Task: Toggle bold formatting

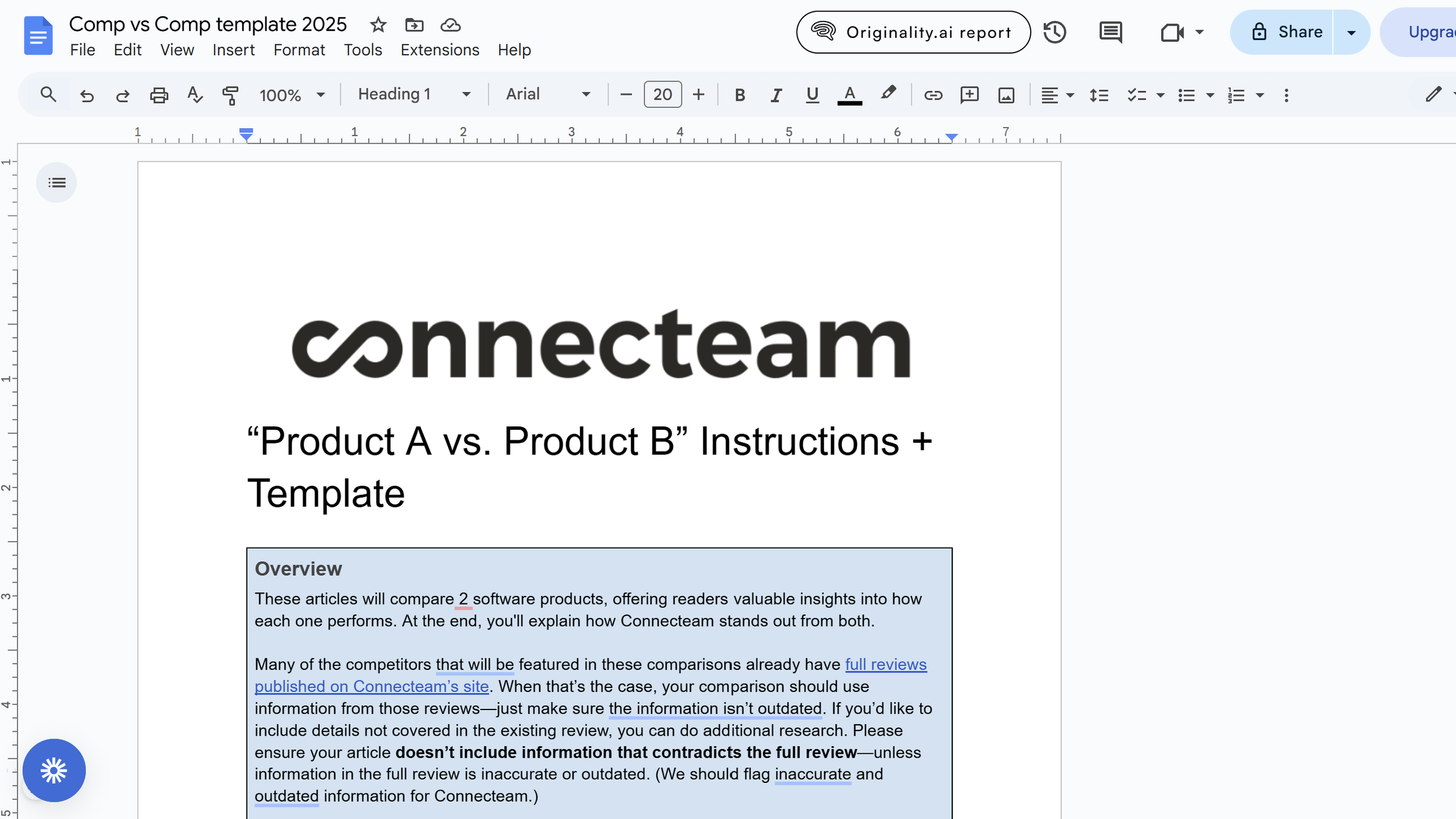Action: 740,95
